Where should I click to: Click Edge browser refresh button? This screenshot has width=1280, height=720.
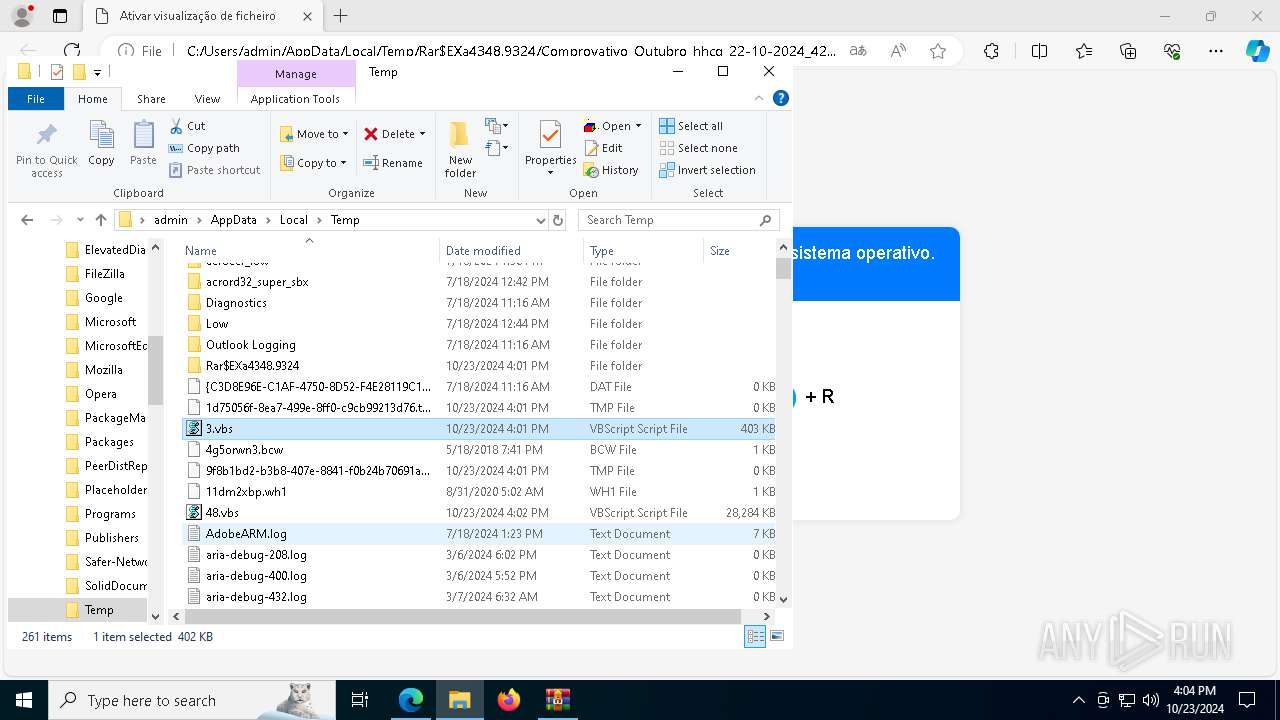tap(72, 51)
